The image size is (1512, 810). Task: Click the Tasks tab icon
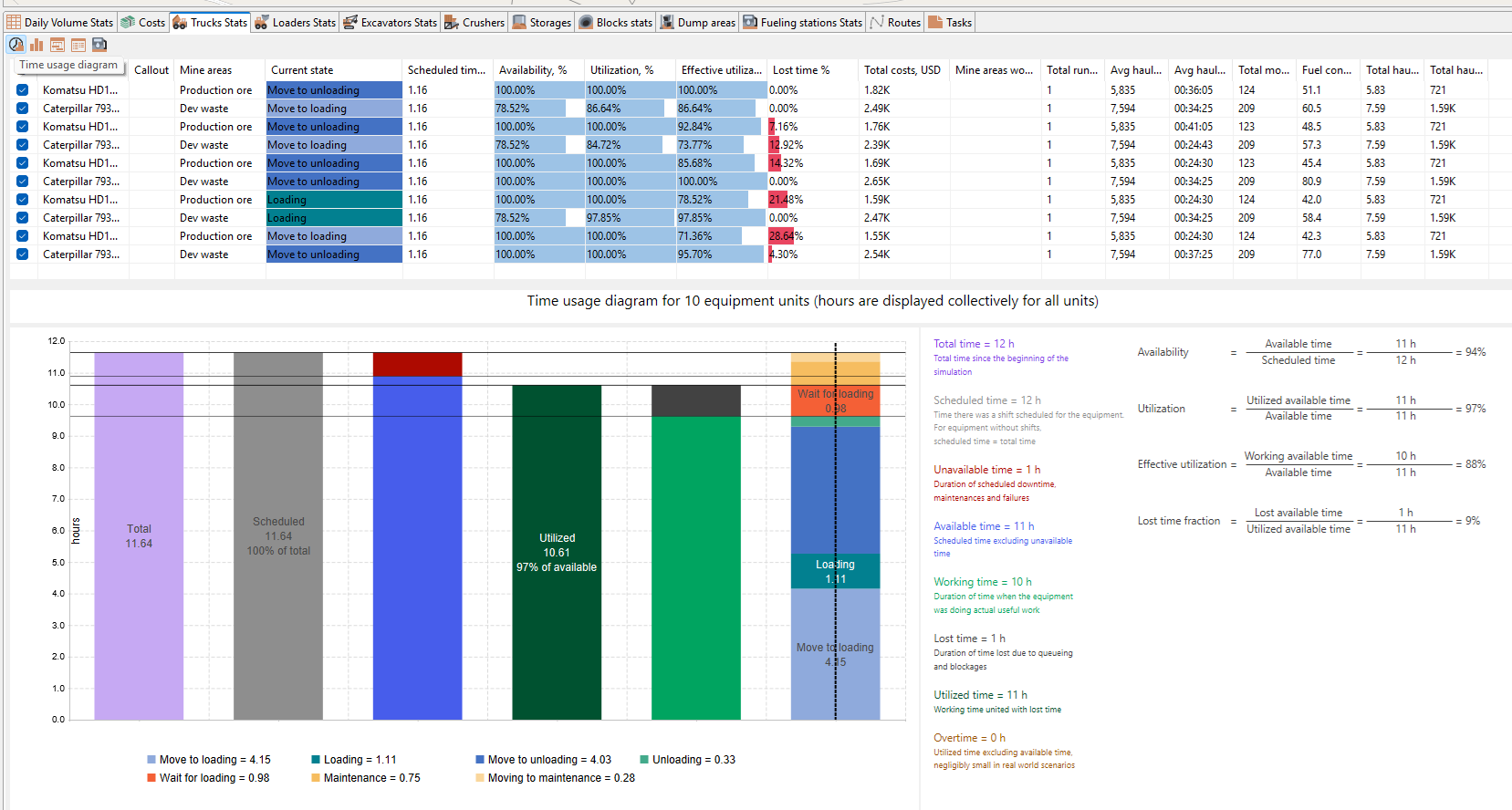935,22
